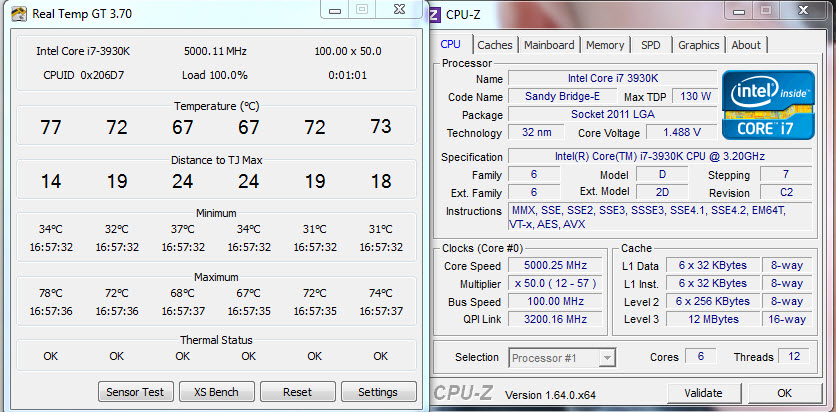Image resolution: width=836 pixels, height=412 pixels.
Task: Minimize the Real Temp GT window
Action: pyautogui.click(x=335, y=10)
